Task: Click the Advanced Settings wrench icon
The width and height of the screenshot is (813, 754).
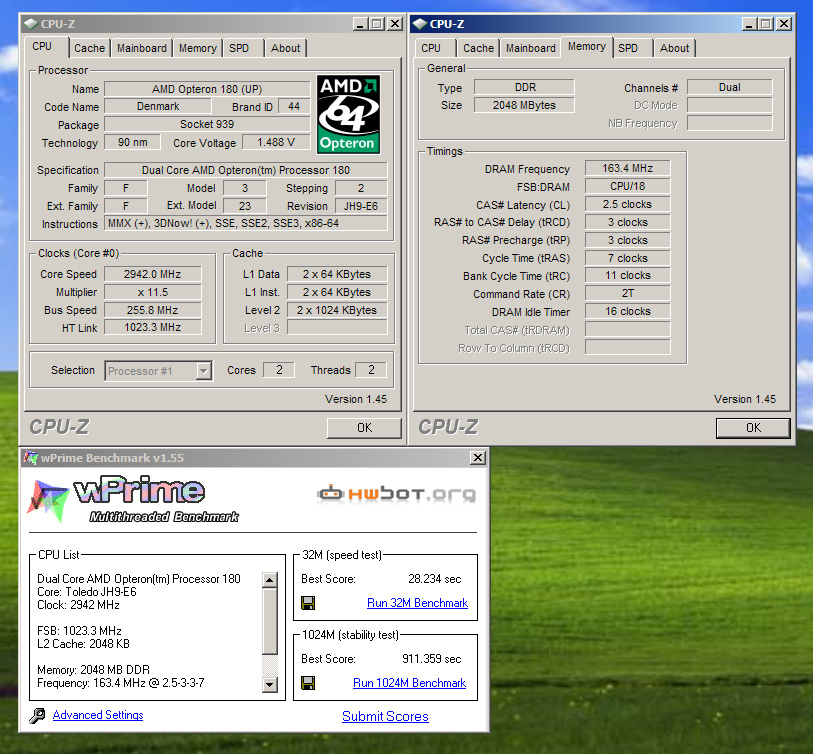Action: click(x=37, y=716)
